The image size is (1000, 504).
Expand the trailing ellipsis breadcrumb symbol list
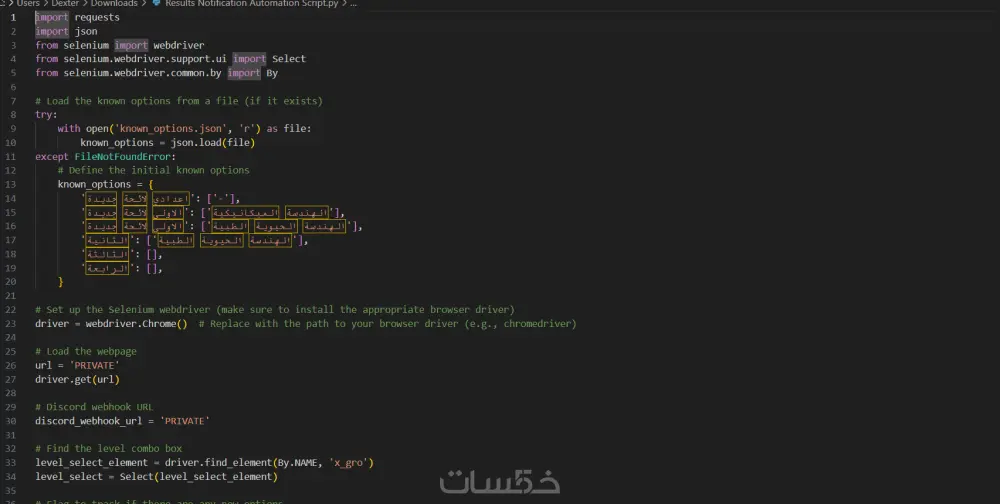coord(353,3)
